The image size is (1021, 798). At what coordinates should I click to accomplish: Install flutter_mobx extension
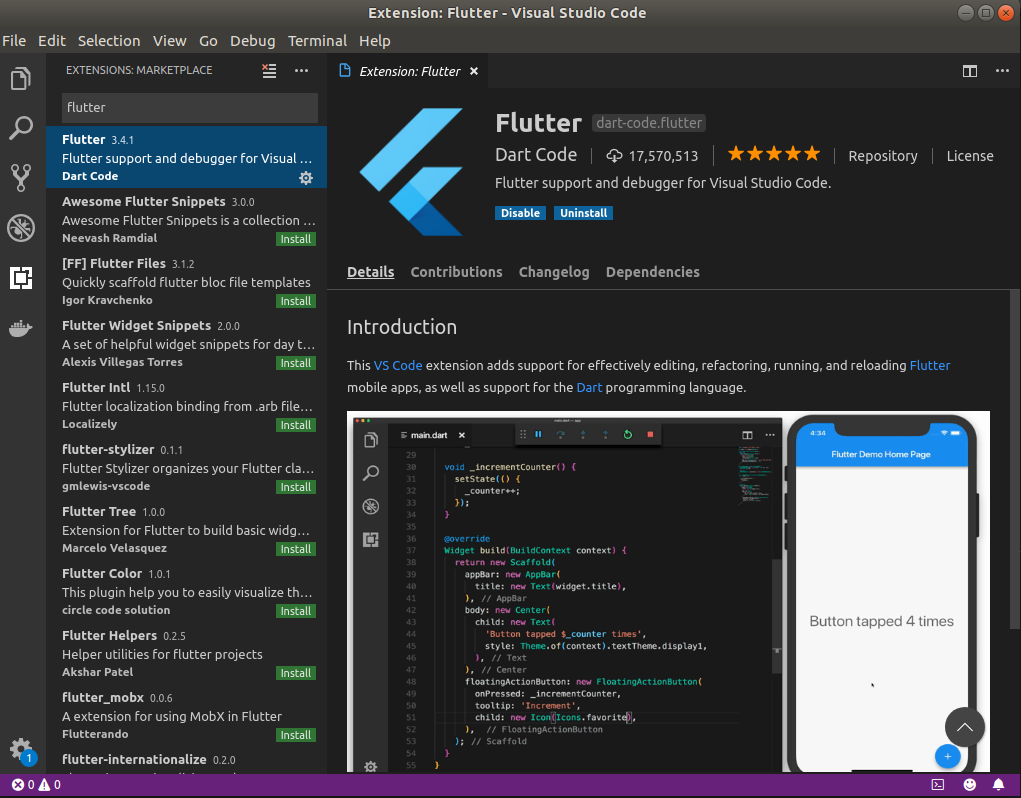(x=296, y=734)
